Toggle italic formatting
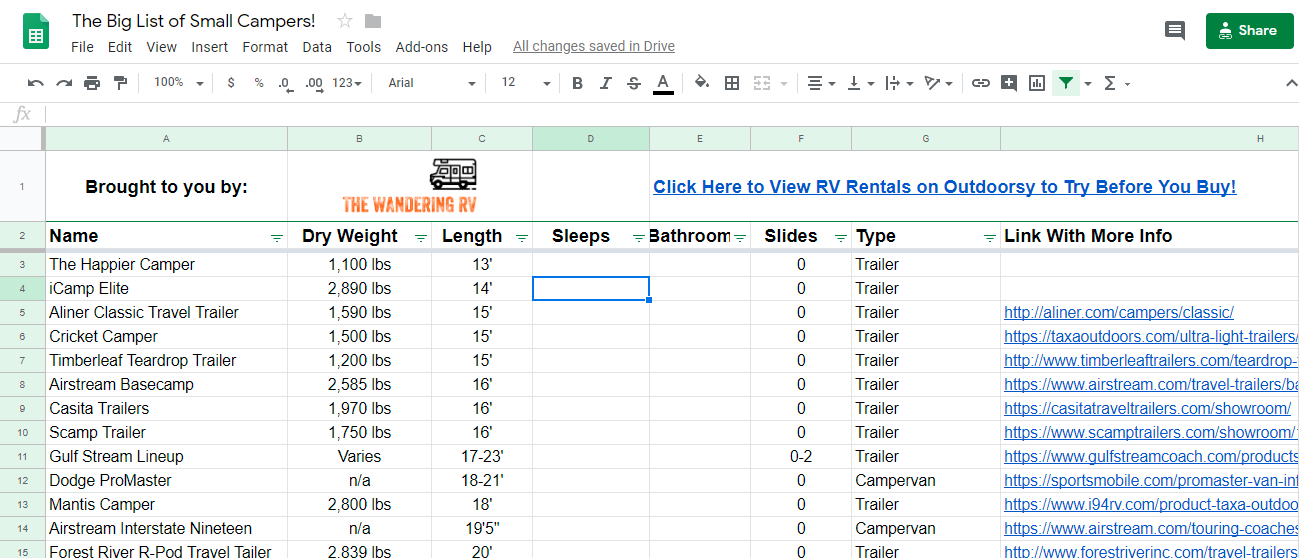 coord(605,83)
